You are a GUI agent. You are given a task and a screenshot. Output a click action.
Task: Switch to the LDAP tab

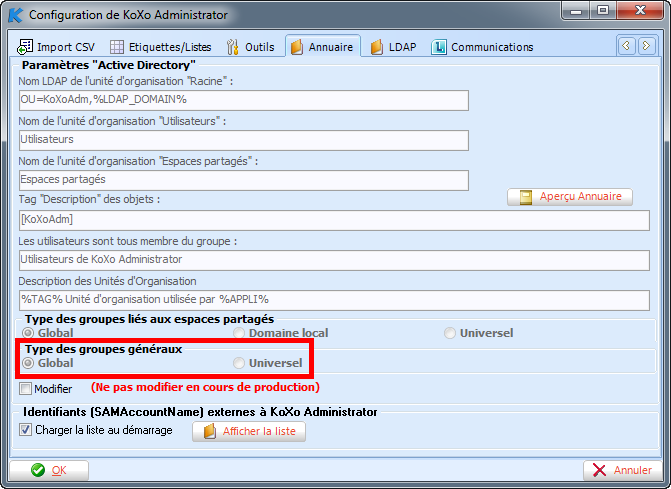(394, 47)
